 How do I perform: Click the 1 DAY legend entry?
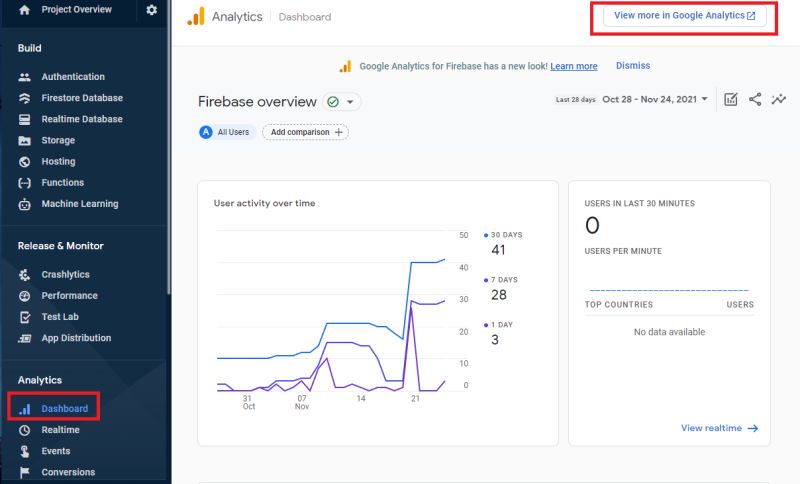(x=498, y=325)
